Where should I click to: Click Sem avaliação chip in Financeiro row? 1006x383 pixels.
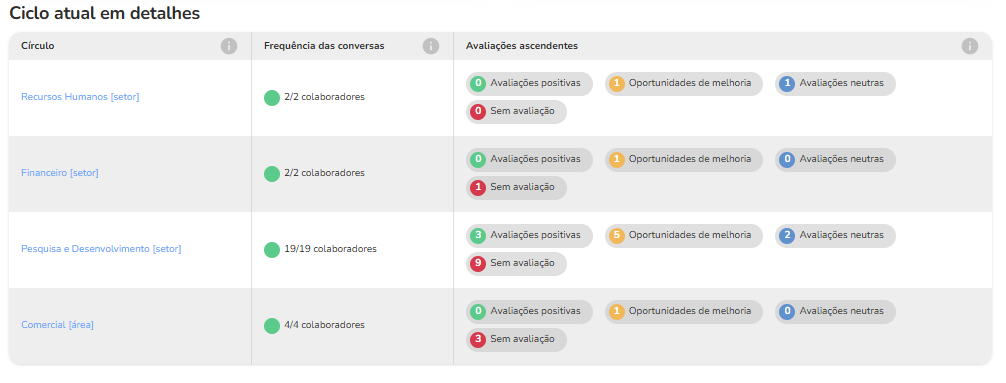[x=516, y=188]
